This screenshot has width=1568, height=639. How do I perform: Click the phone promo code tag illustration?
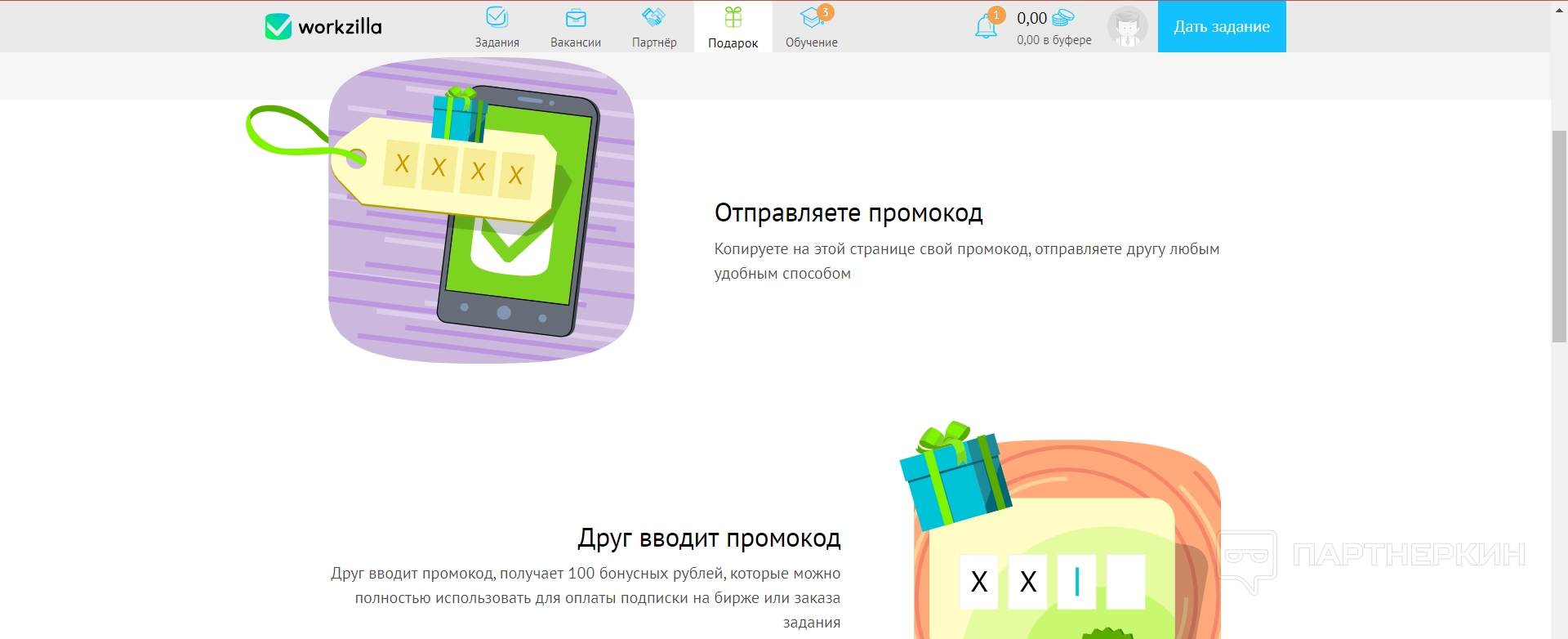pyautogui.click(x=441, y=210)
